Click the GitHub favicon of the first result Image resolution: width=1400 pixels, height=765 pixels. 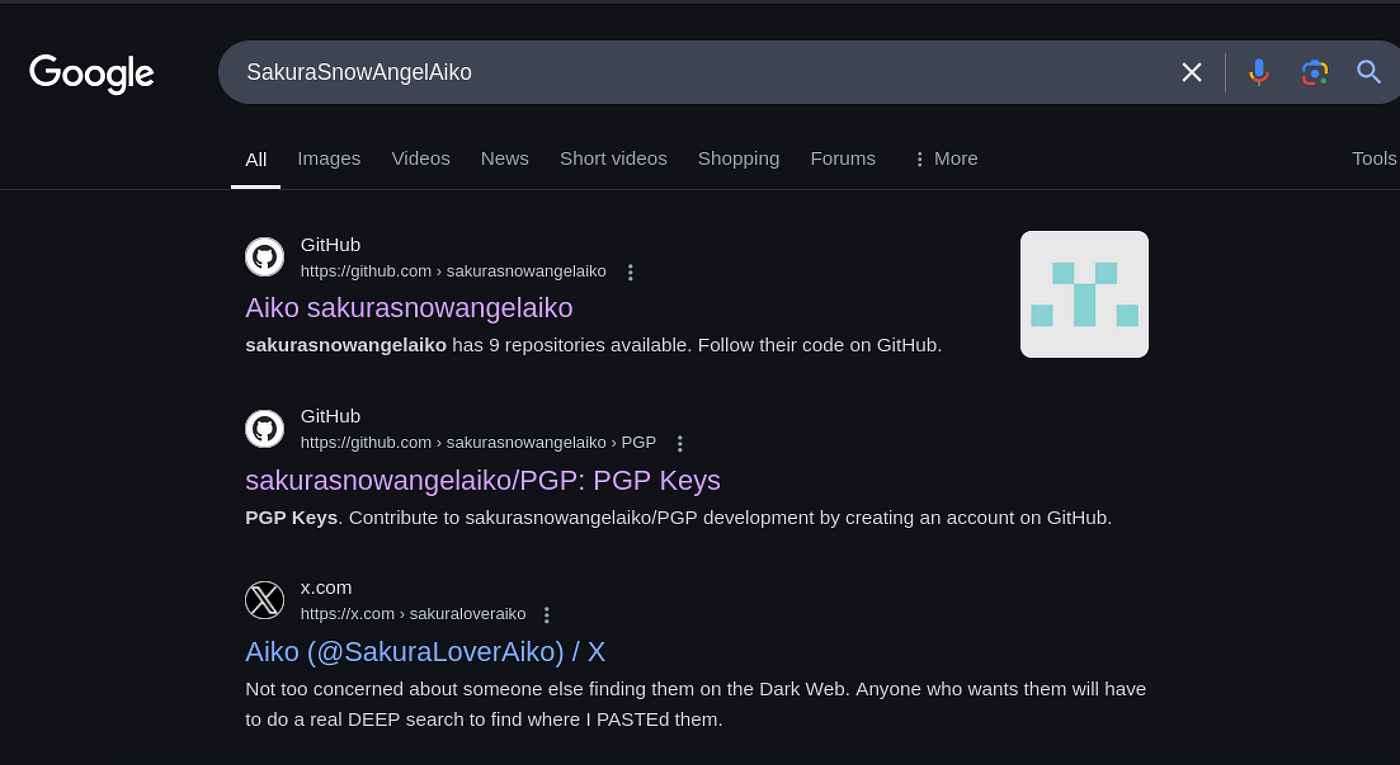point(265,257)
